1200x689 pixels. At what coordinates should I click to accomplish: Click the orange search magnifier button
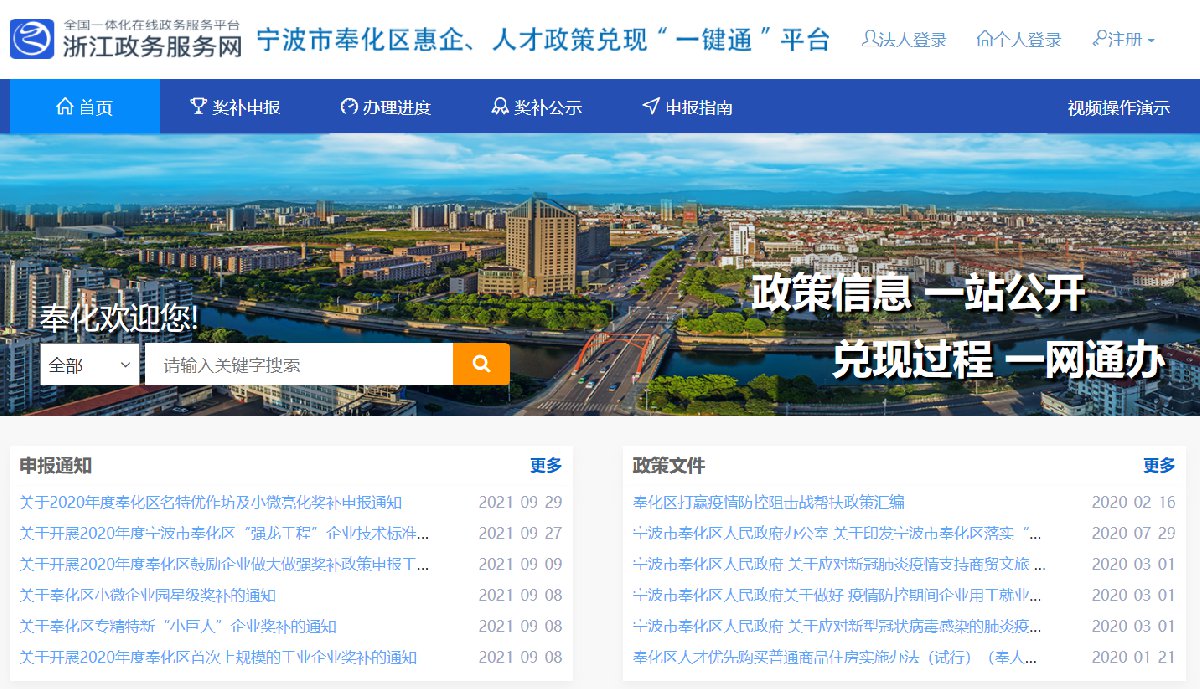[481, 364]
